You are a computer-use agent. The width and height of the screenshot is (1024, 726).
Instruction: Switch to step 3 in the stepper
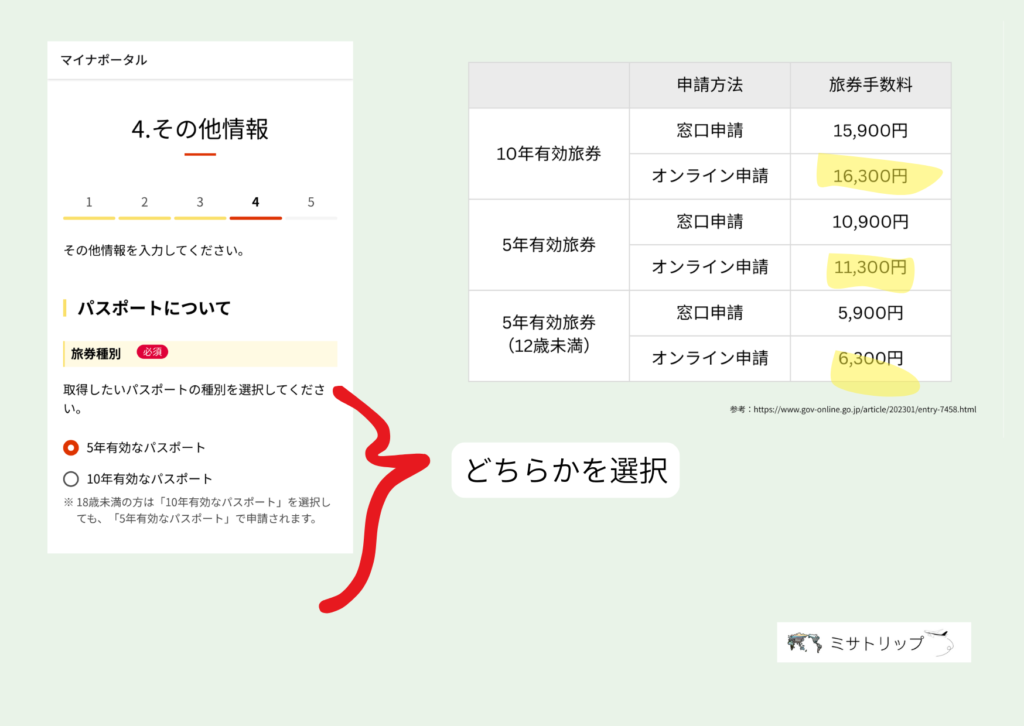click(200, 201)
